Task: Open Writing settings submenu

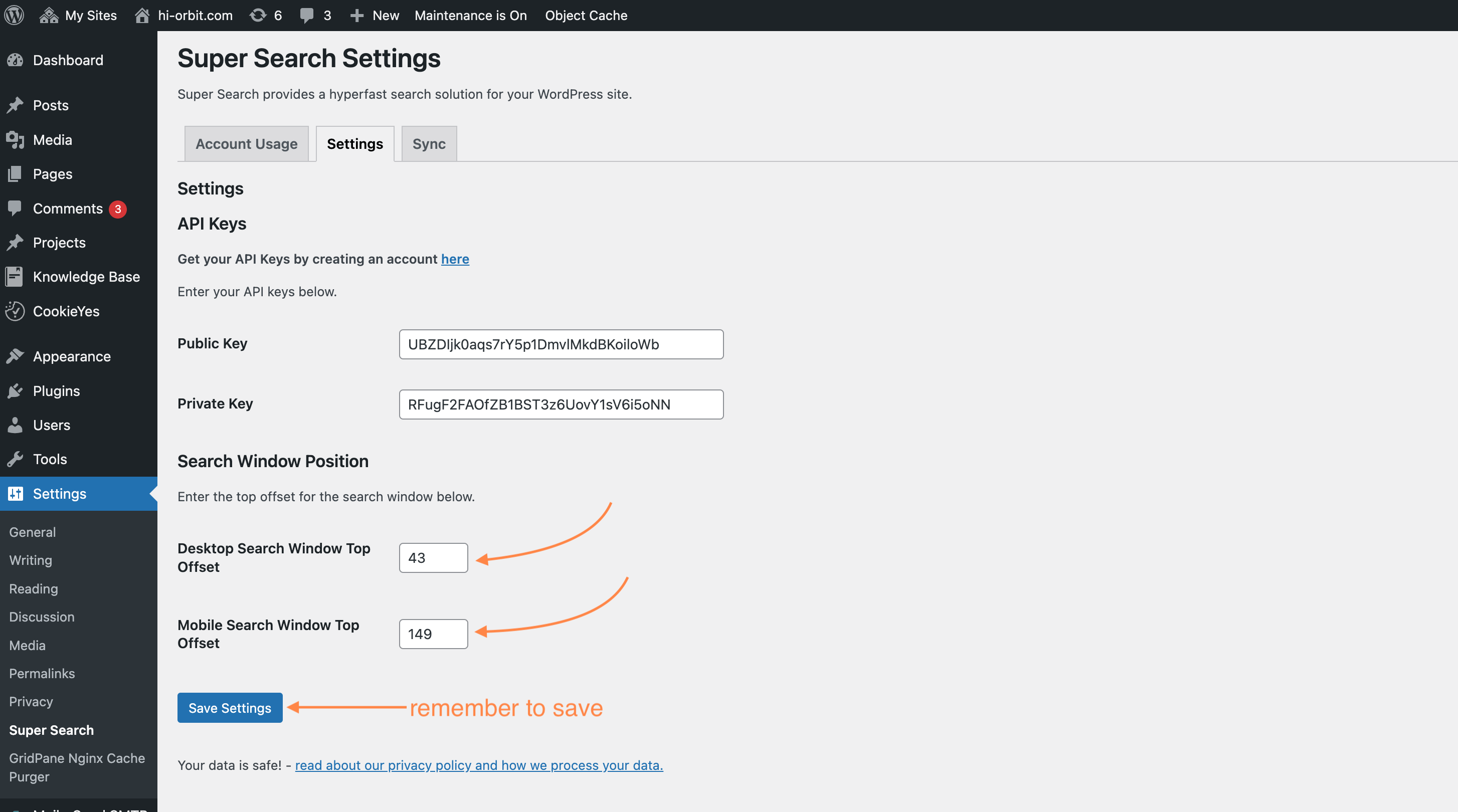Action: (31, 560)
